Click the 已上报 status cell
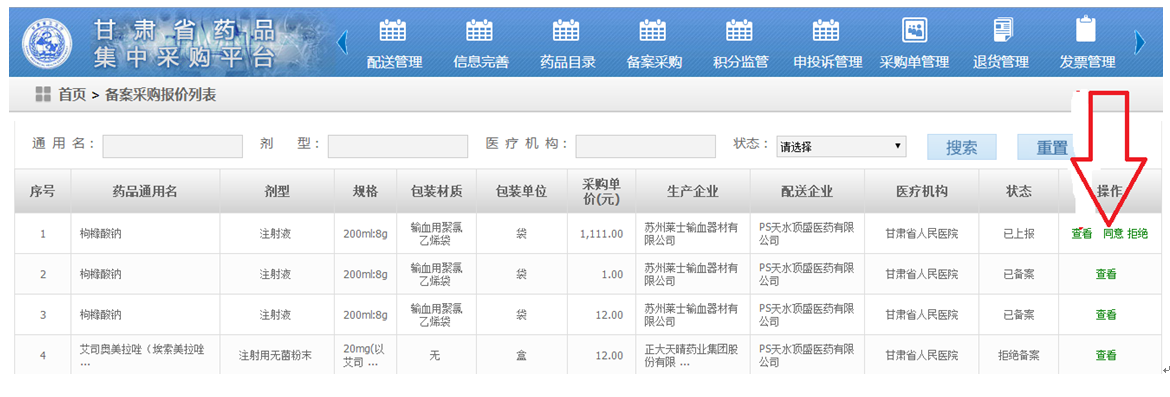 click(x=1019, y=234)
